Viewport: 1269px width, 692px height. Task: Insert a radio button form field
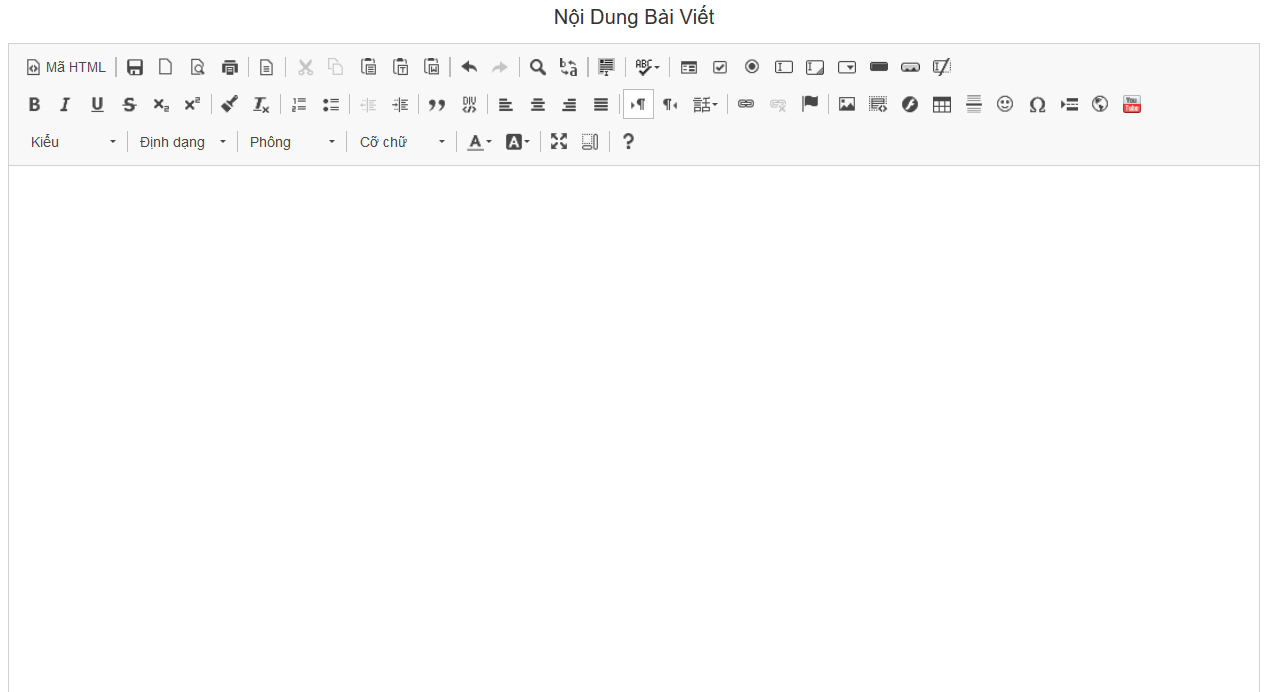[x=752, y=67]
